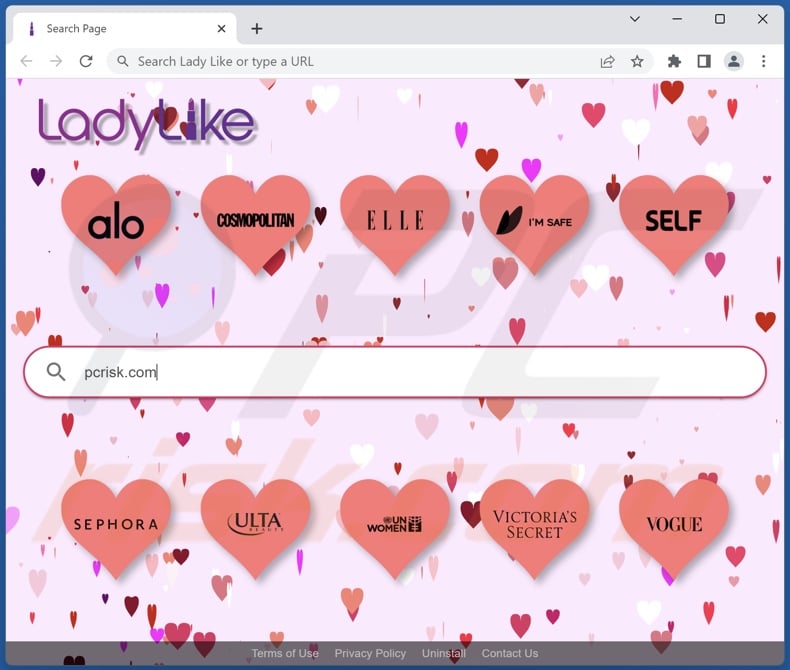Click the magnifier icon in page search box
The height and width of the screenshot is (670, 790).
(56, 372)
